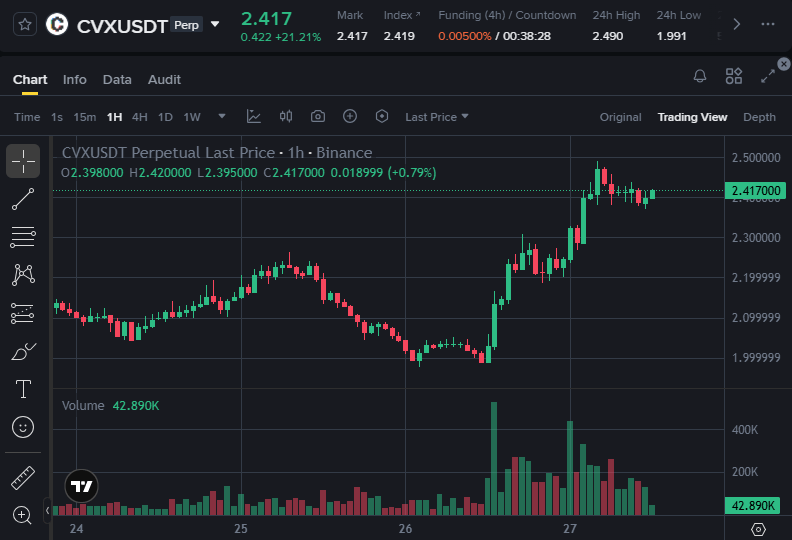Open the CVXUSDT pair selector dropdown arrow
792x540 pixels.
(215, 24)
